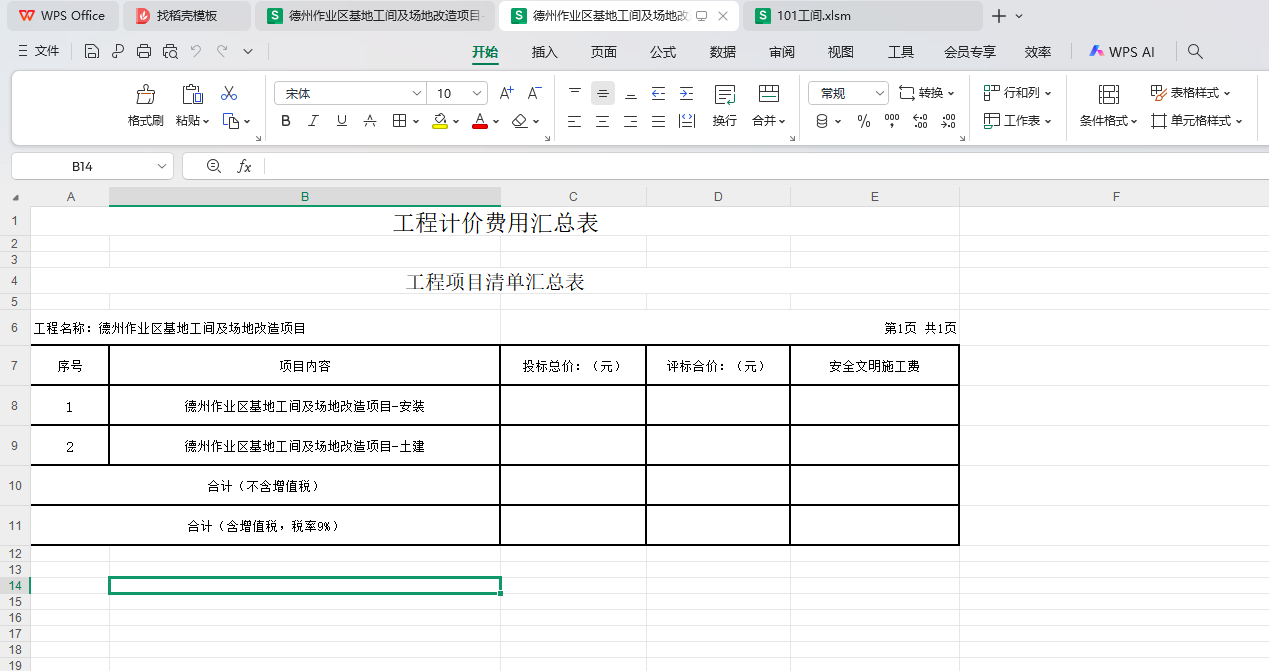Click the Cut scissors icon
This screenshot has height=671, width=1269.
(x=229, y=93)
